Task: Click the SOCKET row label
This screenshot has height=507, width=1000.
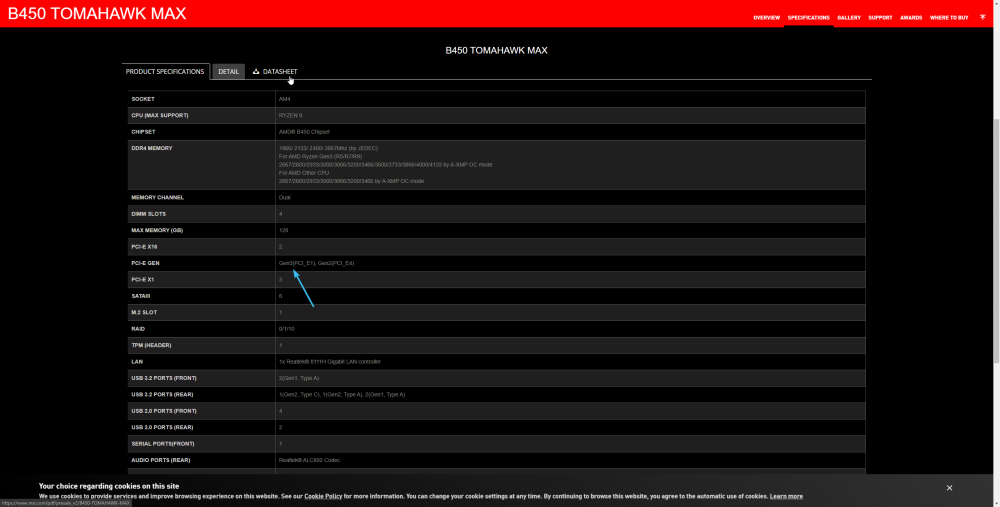Action: [143, 99]
